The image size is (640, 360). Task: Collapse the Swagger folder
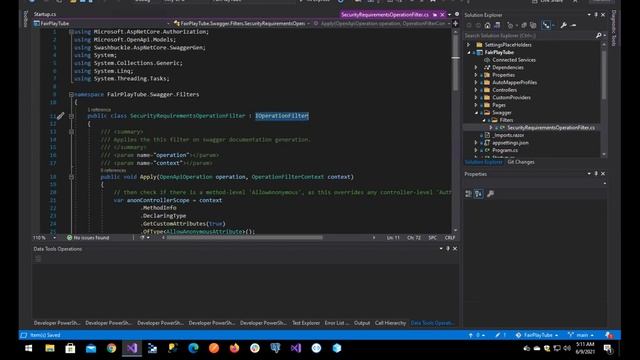[476, 113]
